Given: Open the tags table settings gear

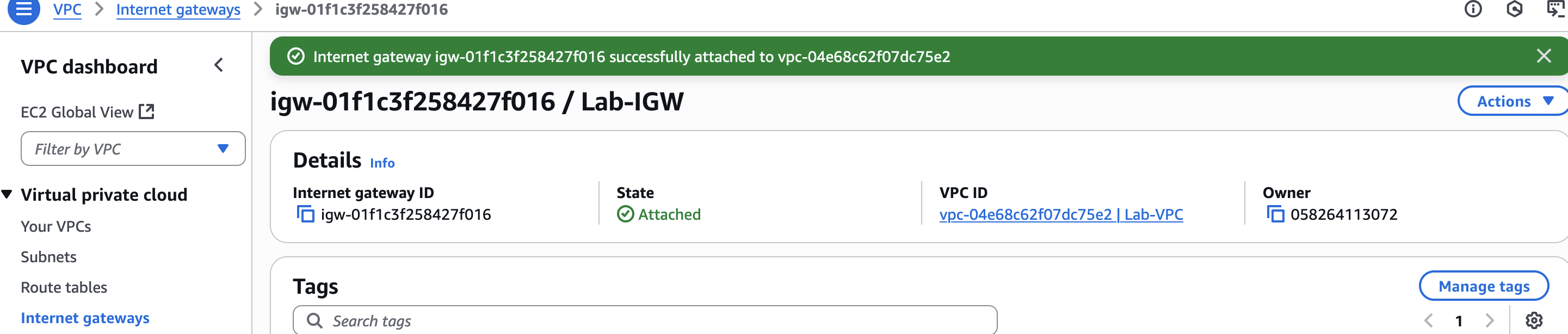Looking at the screenshot, I should pos(1533,320).
